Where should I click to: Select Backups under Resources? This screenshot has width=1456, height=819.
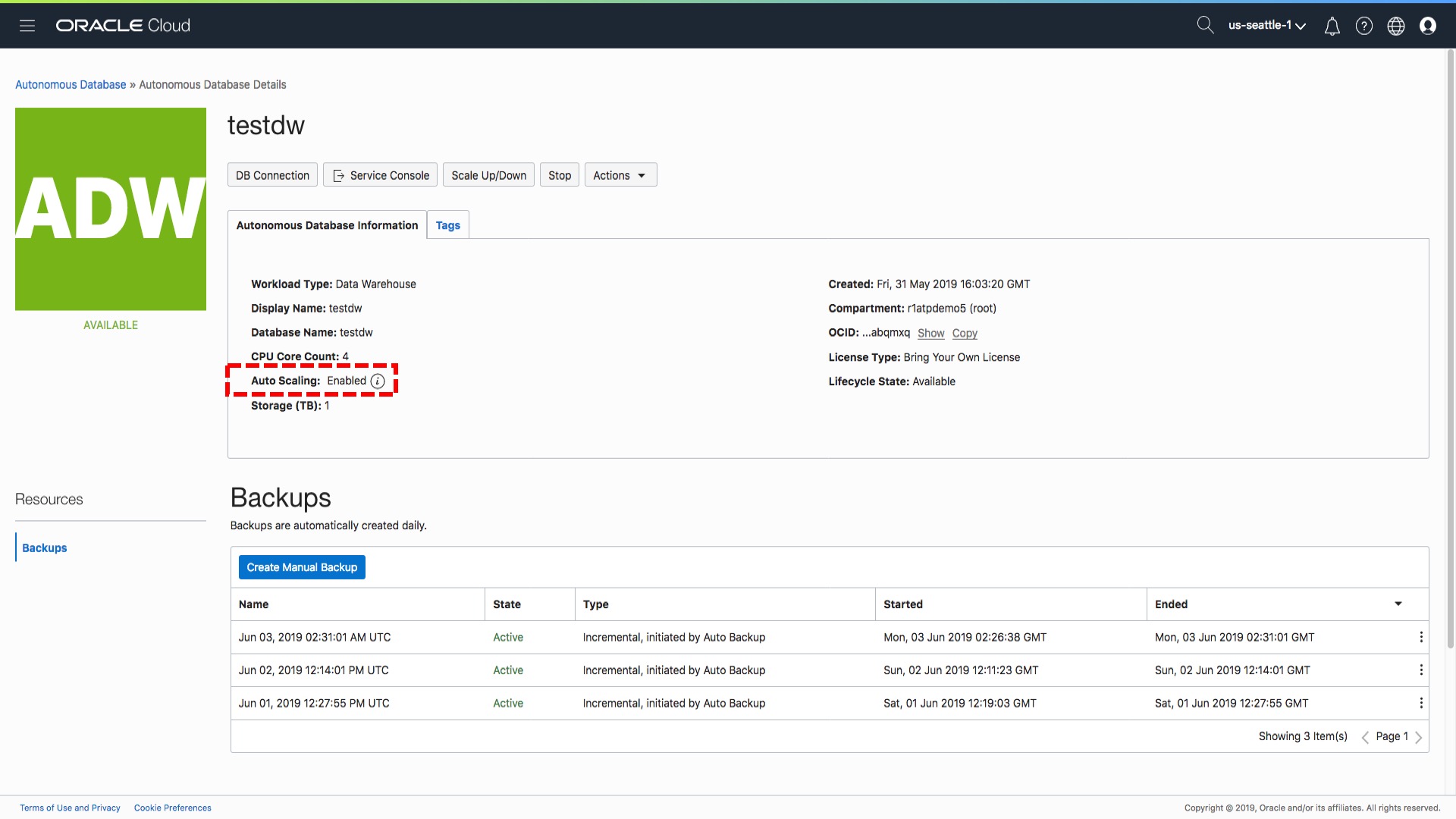coord(45,548)
